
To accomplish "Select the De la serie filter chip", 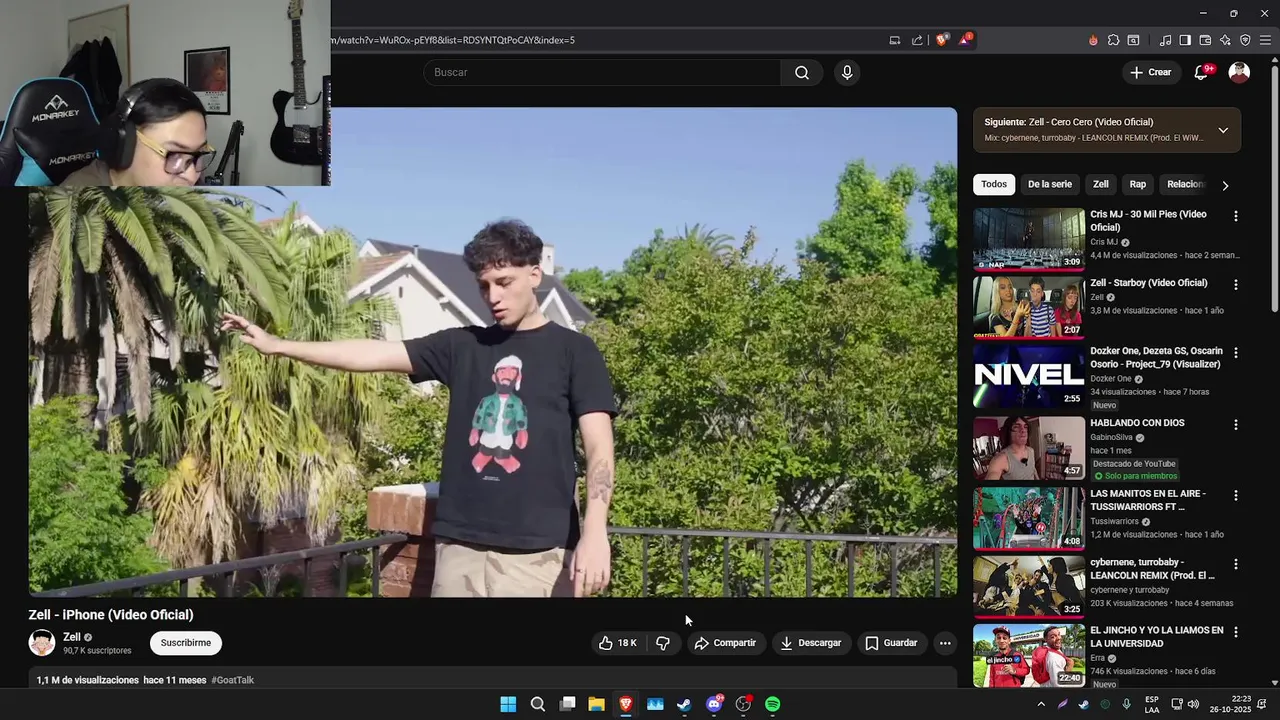I will pos(1050,184).
